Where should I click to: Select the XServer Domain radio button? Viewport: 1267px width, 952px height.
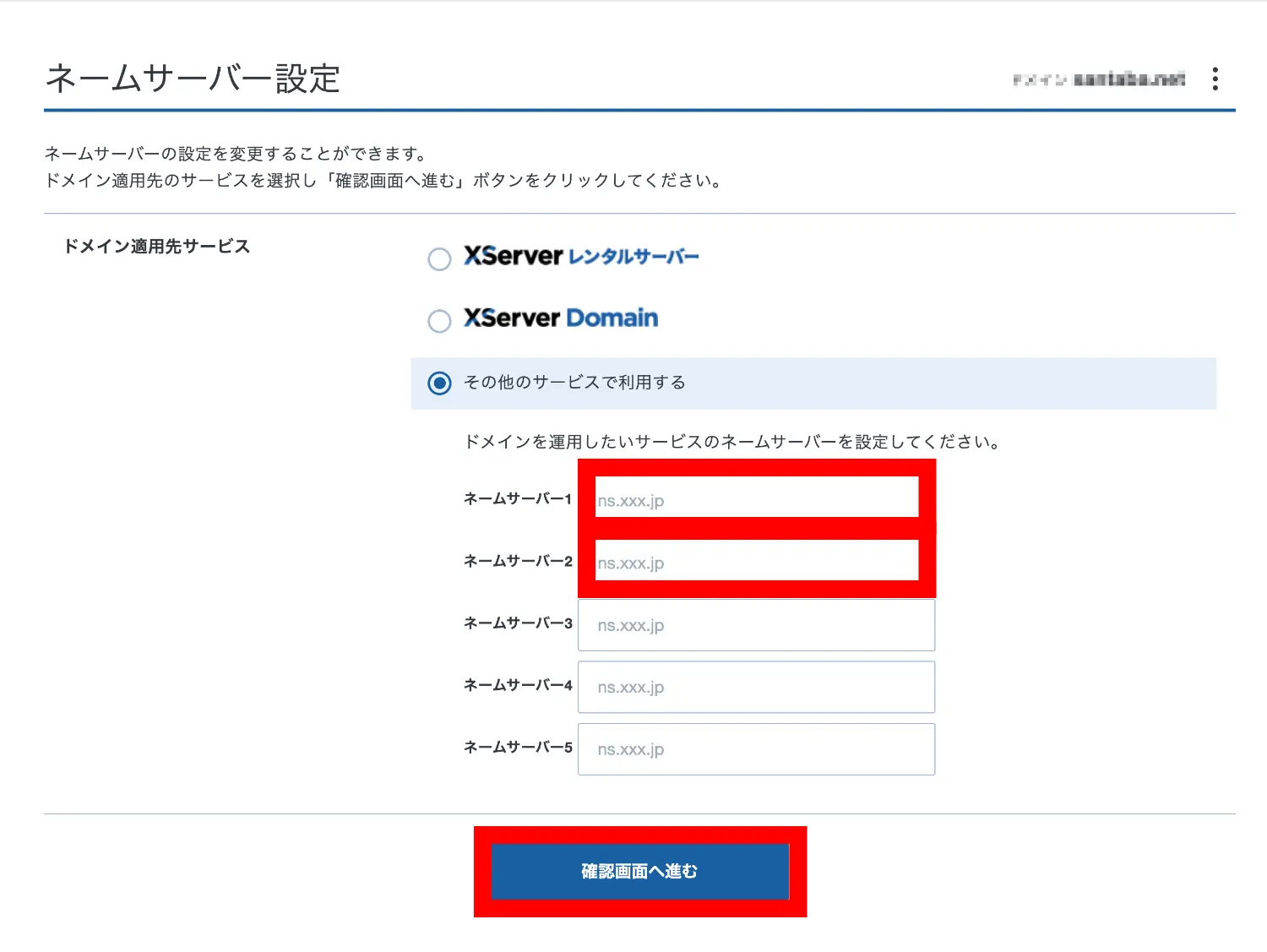439,321
